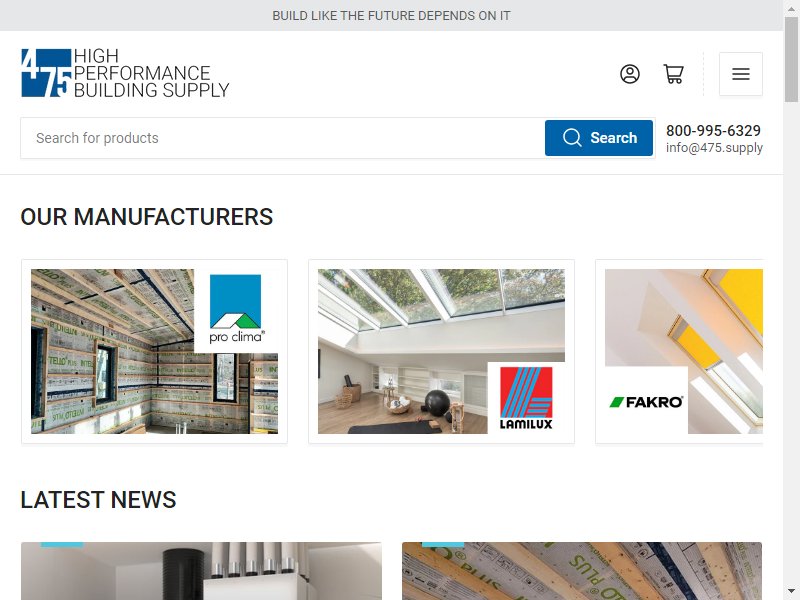Call phone number 800-995-6329 link

click(713, 131)
